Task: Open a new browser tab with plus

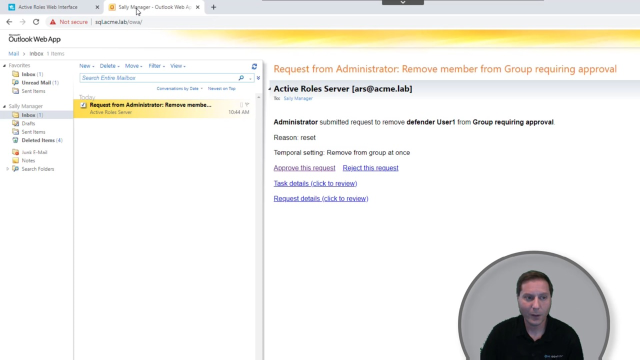Action: pyautogui.click(x=213, y=7)
